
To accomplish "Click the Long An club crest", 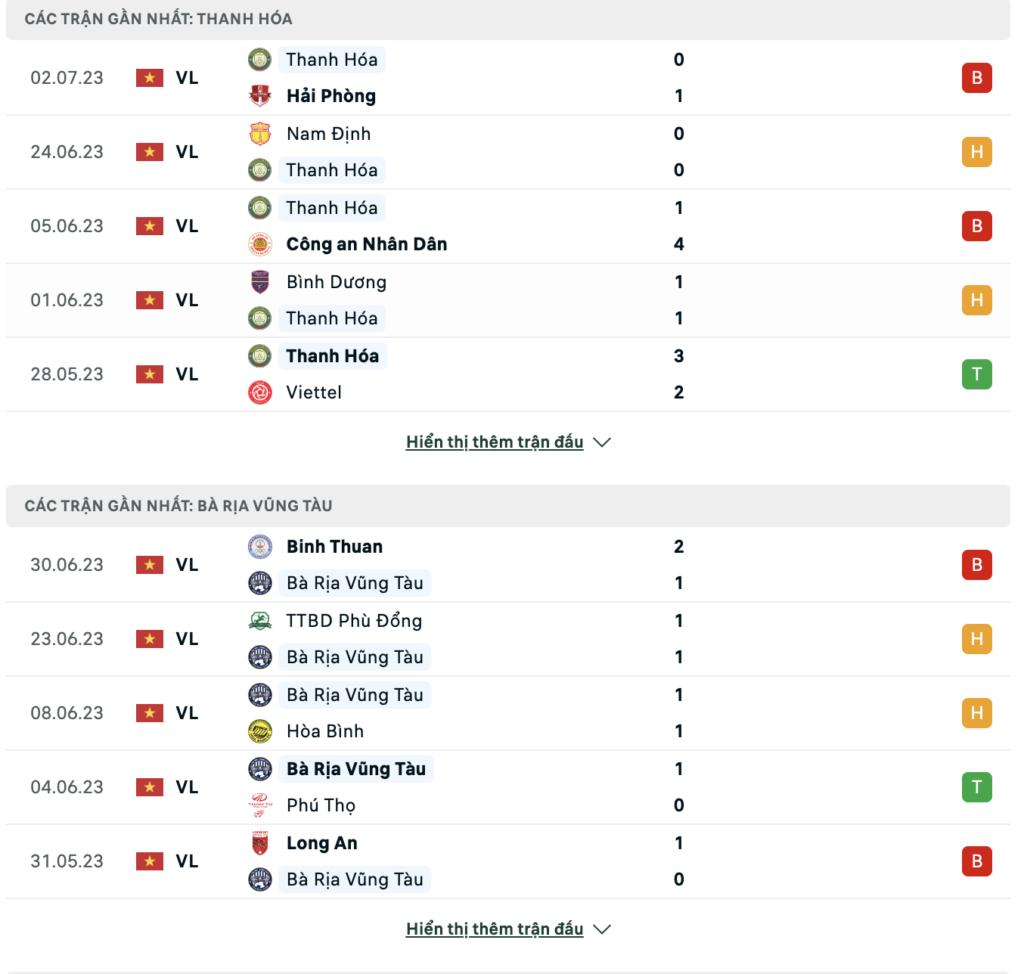I will pyautogui.click(x=260, y=843).
